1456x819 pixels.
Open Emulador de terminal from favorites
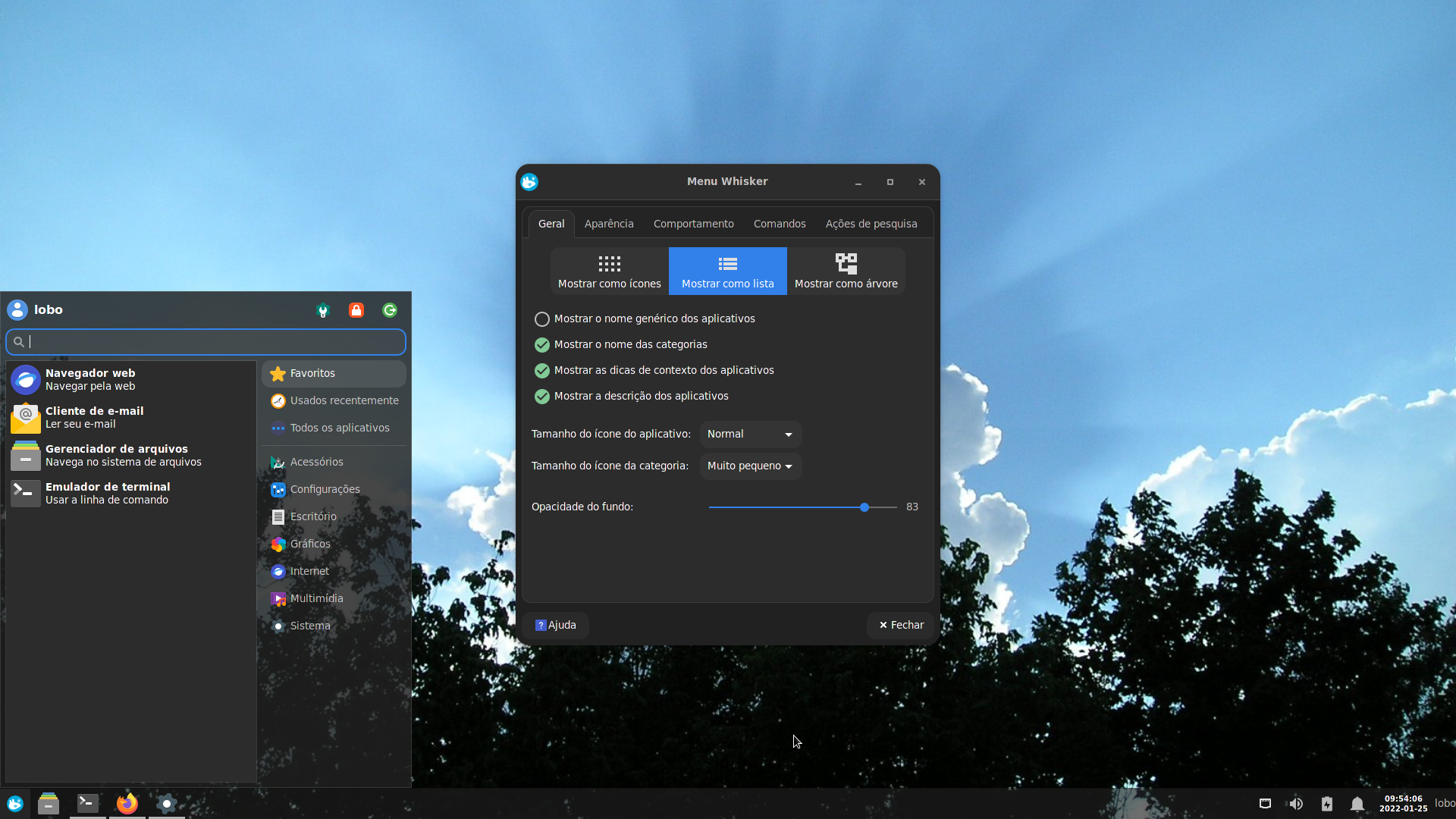(107, 493)
